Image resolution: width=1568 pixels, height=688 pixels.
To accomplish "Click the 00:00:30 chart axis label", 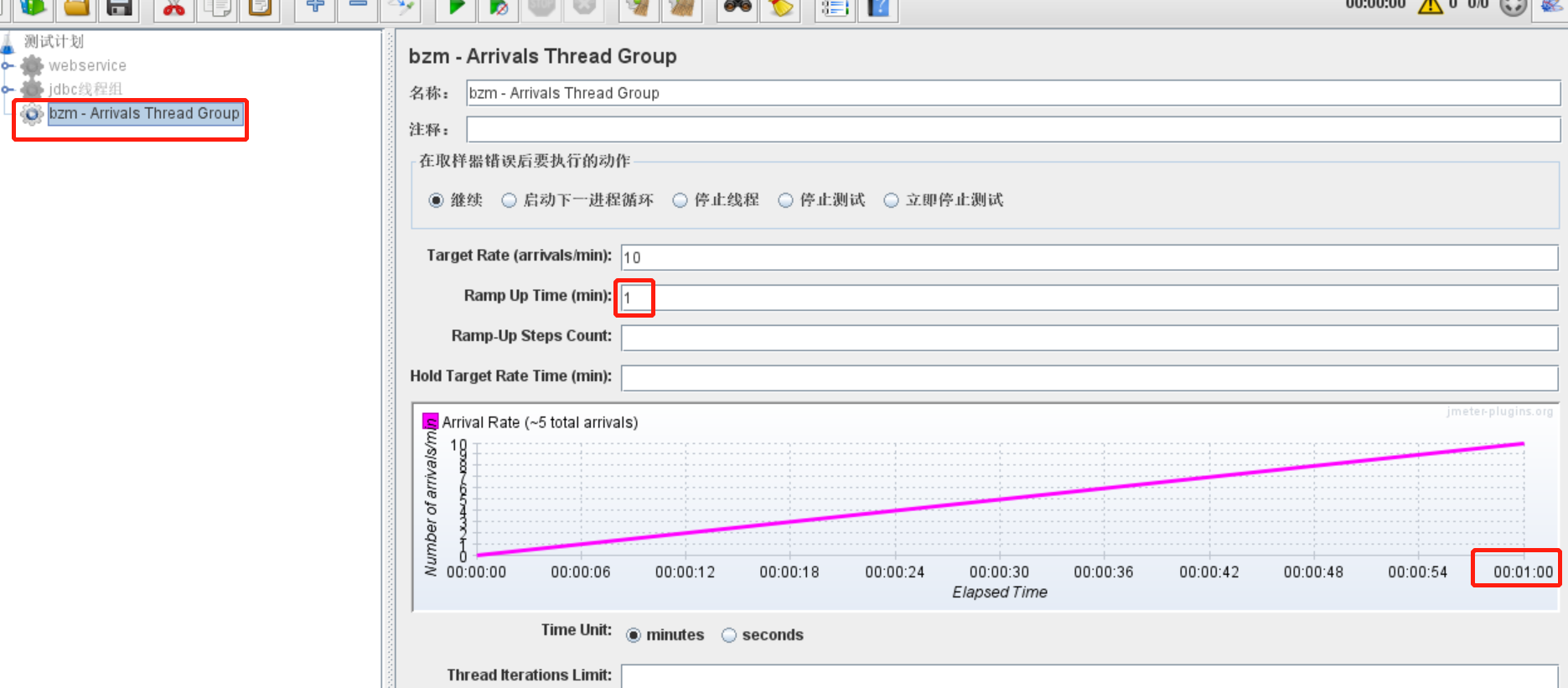I will [999, 572].
